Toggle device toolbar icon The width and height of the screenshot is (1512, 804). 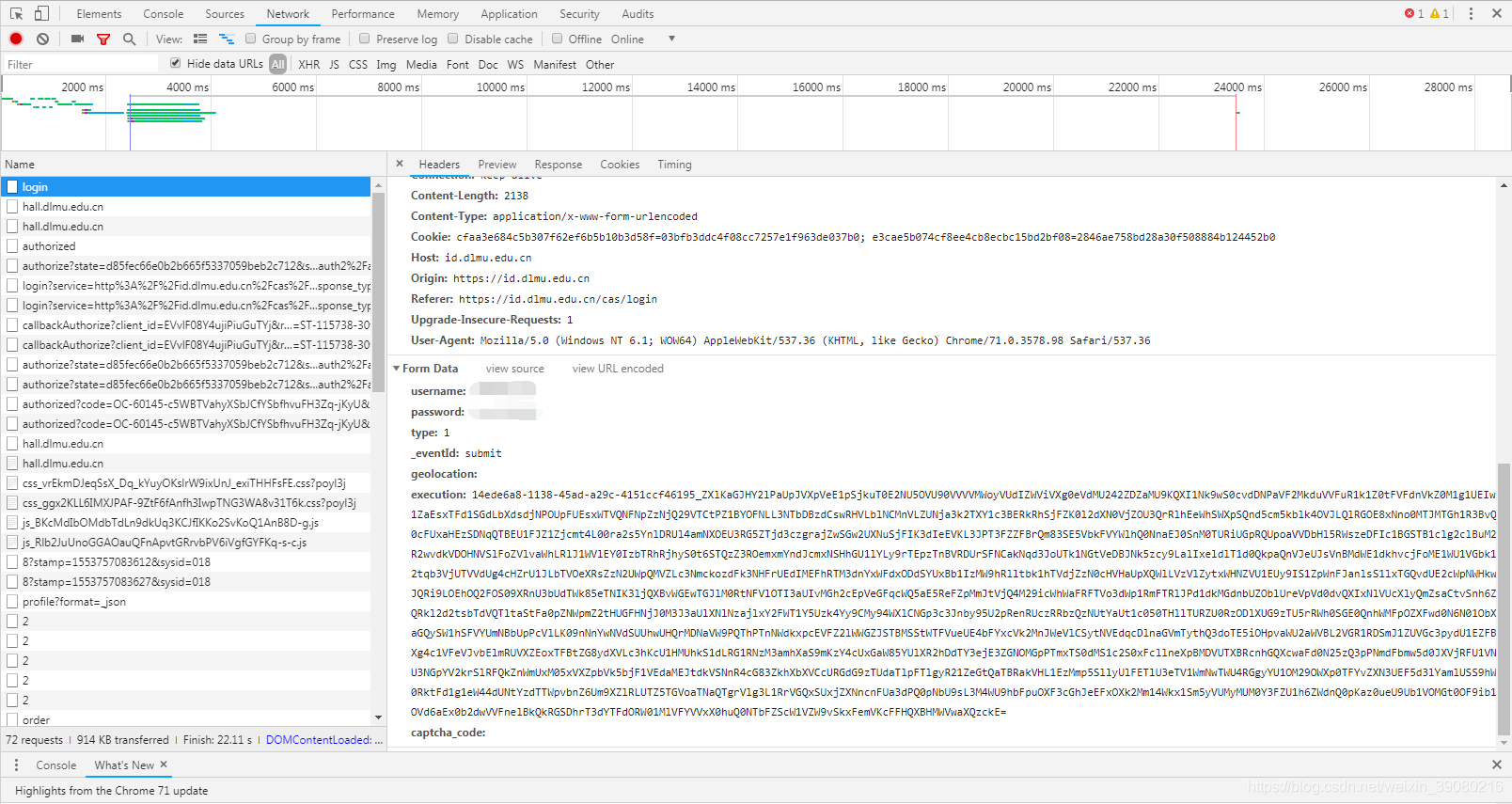point(41,13)
